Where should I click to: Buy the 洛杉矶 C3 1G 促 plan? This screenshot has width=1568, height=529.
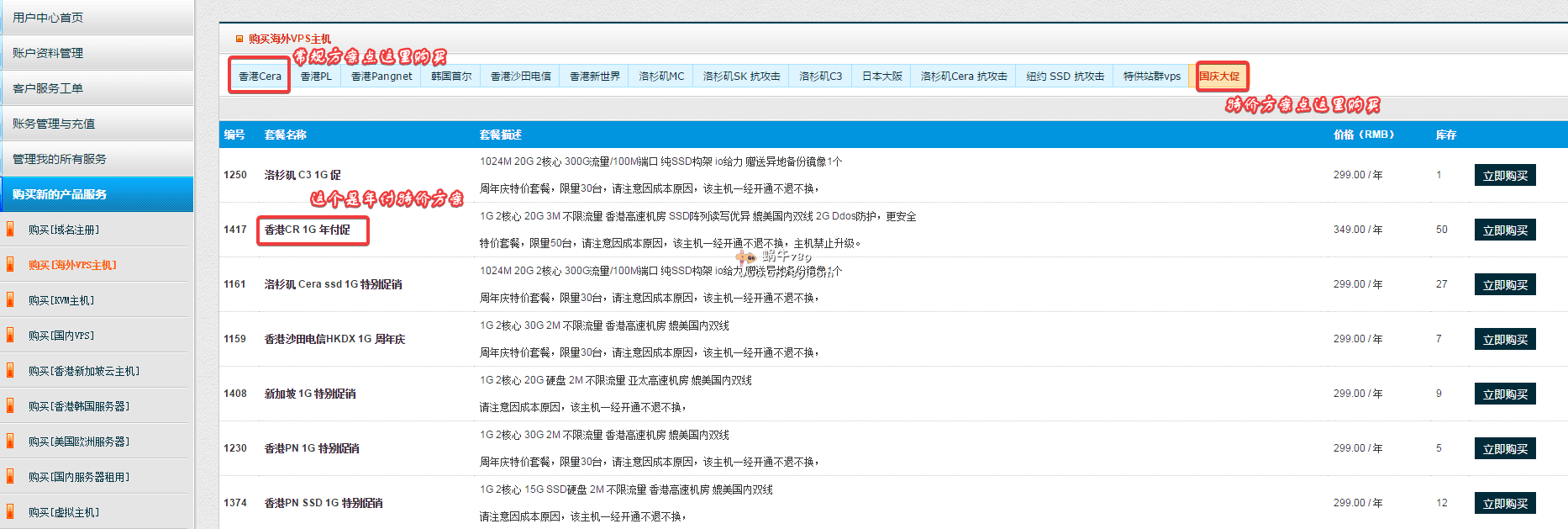click(x=1504, y=176)
